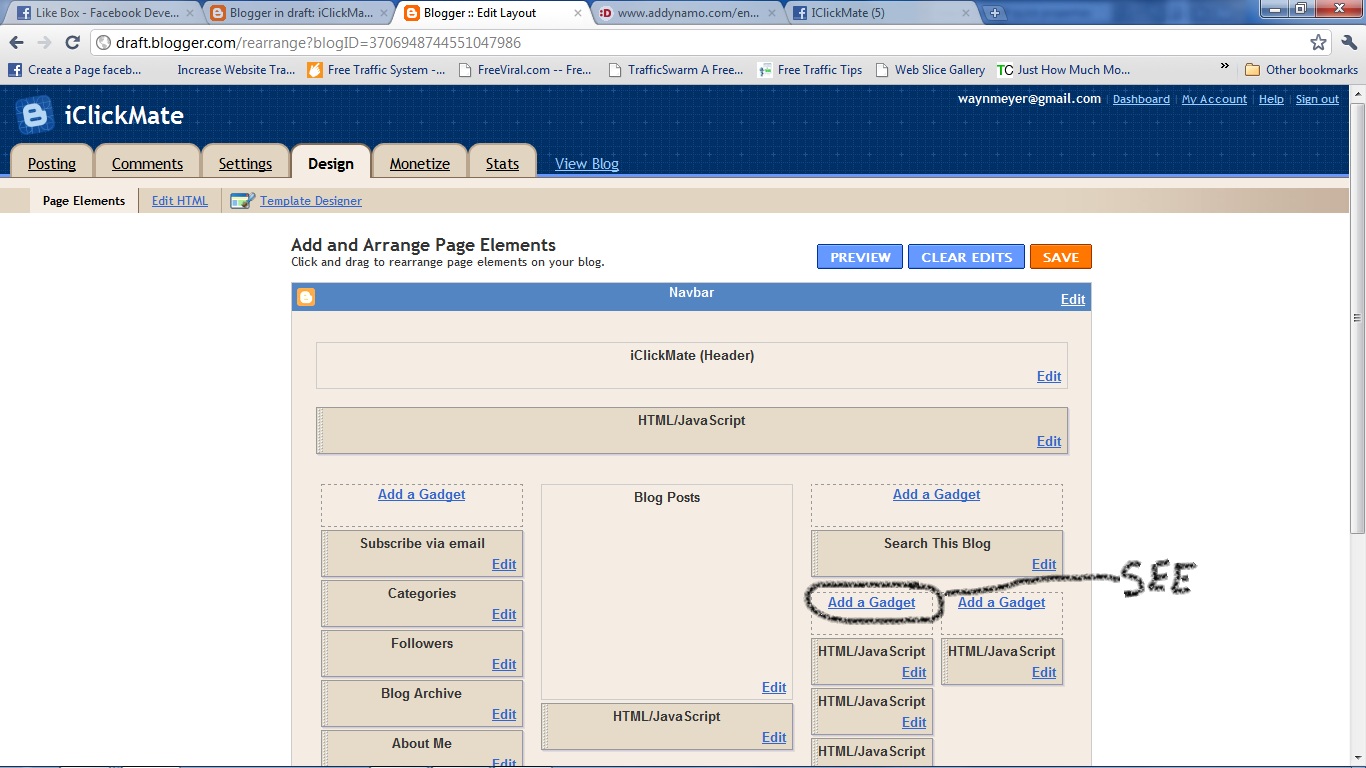This screenshot has height=768, width=1366.
Task: Open a new browser tab
Action: pyautogui.click(x=994, y=13)
